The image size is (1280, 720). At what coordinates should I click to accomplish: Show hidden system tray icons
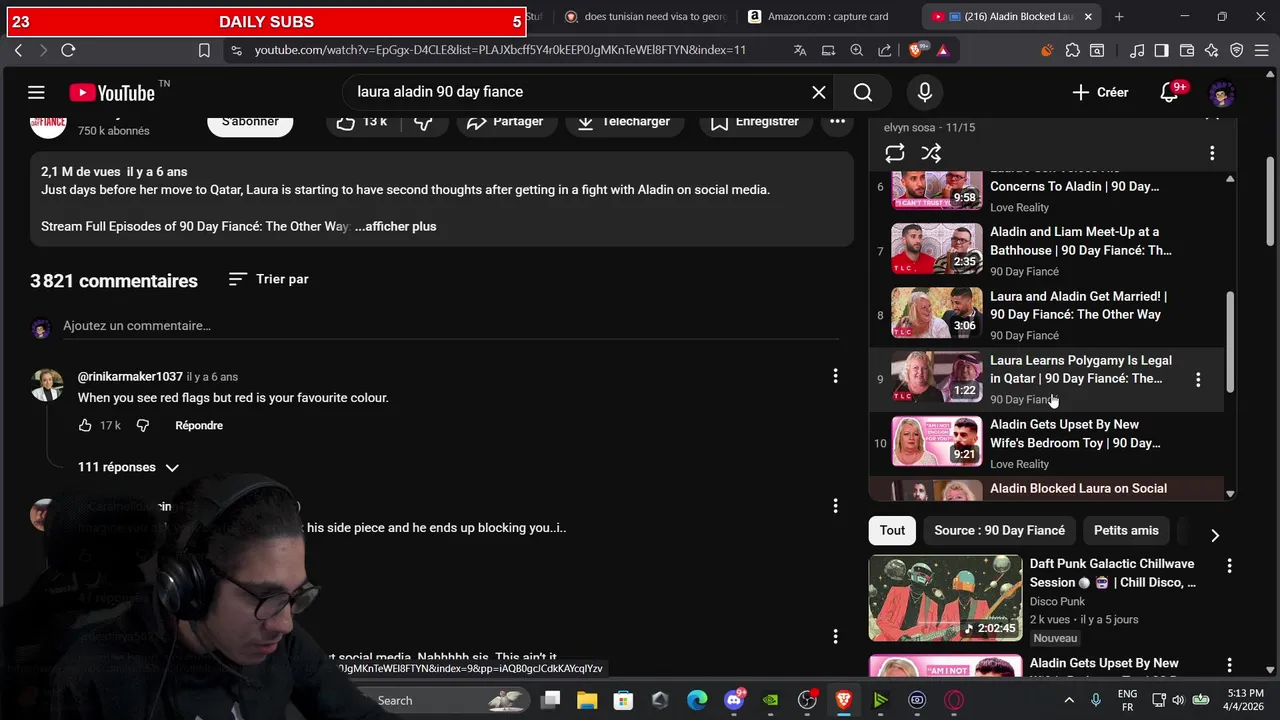click(1069, 700)
